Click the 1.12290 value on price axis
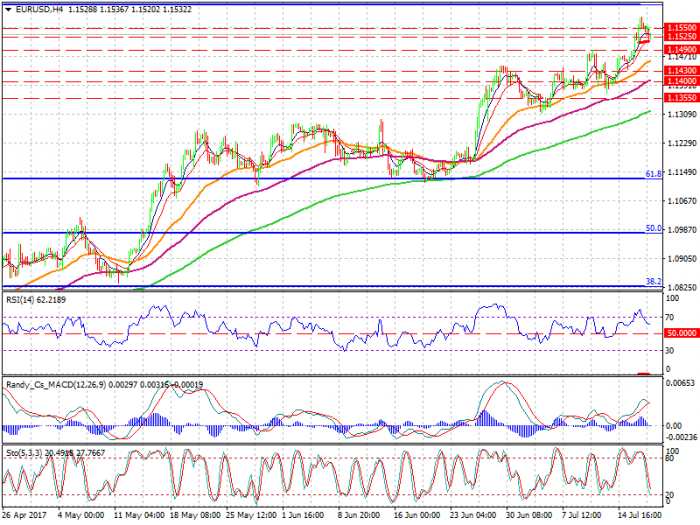Image resolution: width=700 pixels, height=525 pixels. coord(682,143)
